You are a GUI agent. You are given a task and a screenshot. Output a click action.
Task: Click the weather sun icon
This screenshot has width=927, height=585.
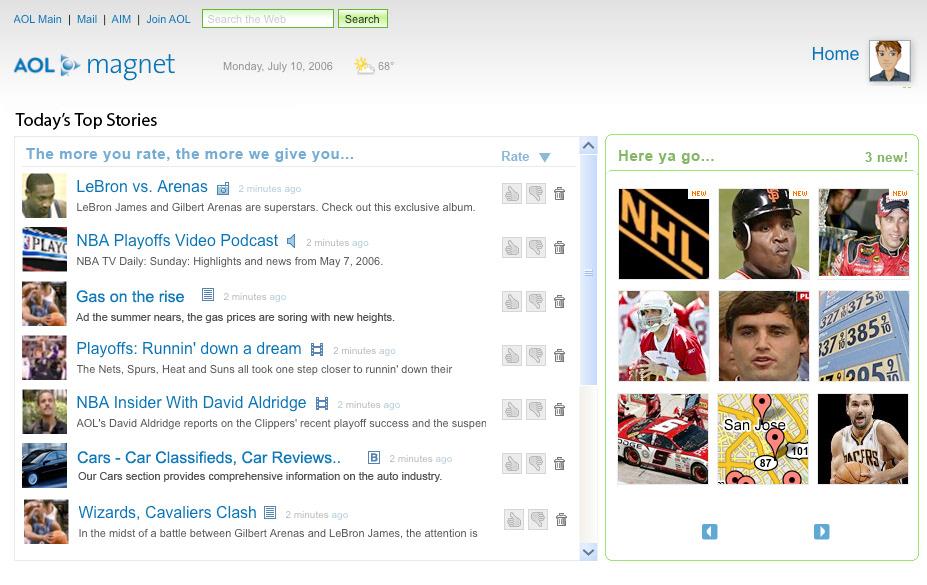(364, 65)
